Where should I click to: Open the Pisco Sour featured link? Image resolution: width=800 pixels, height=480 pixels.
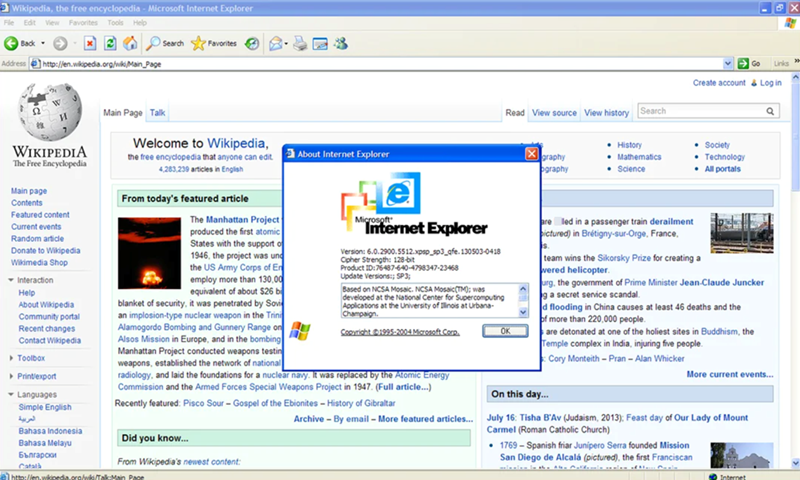coord(203,403)
